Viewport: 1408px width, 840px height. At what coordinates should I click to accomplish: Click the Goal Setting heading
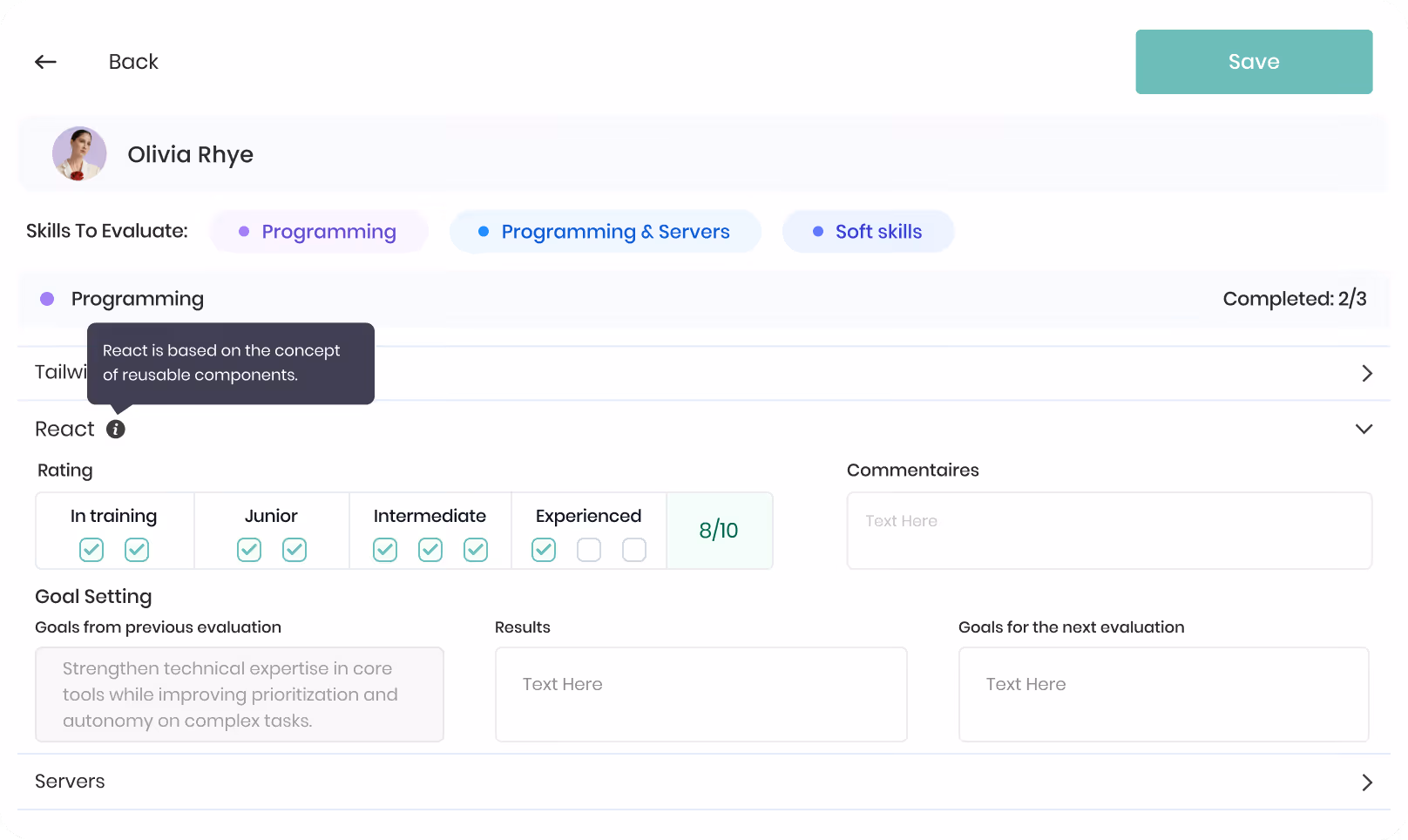click(93, 597)
